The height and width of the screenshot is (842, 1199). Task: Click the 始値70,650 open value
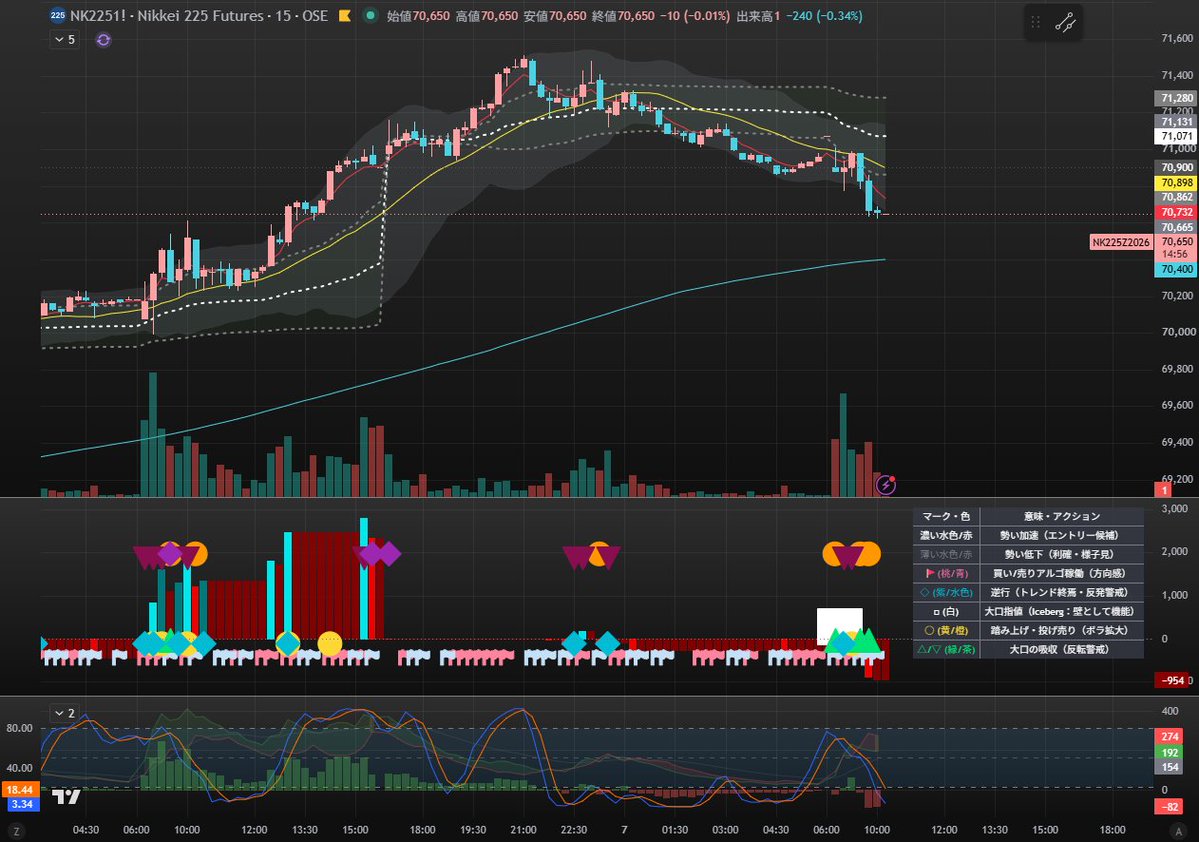pos(418,16)
